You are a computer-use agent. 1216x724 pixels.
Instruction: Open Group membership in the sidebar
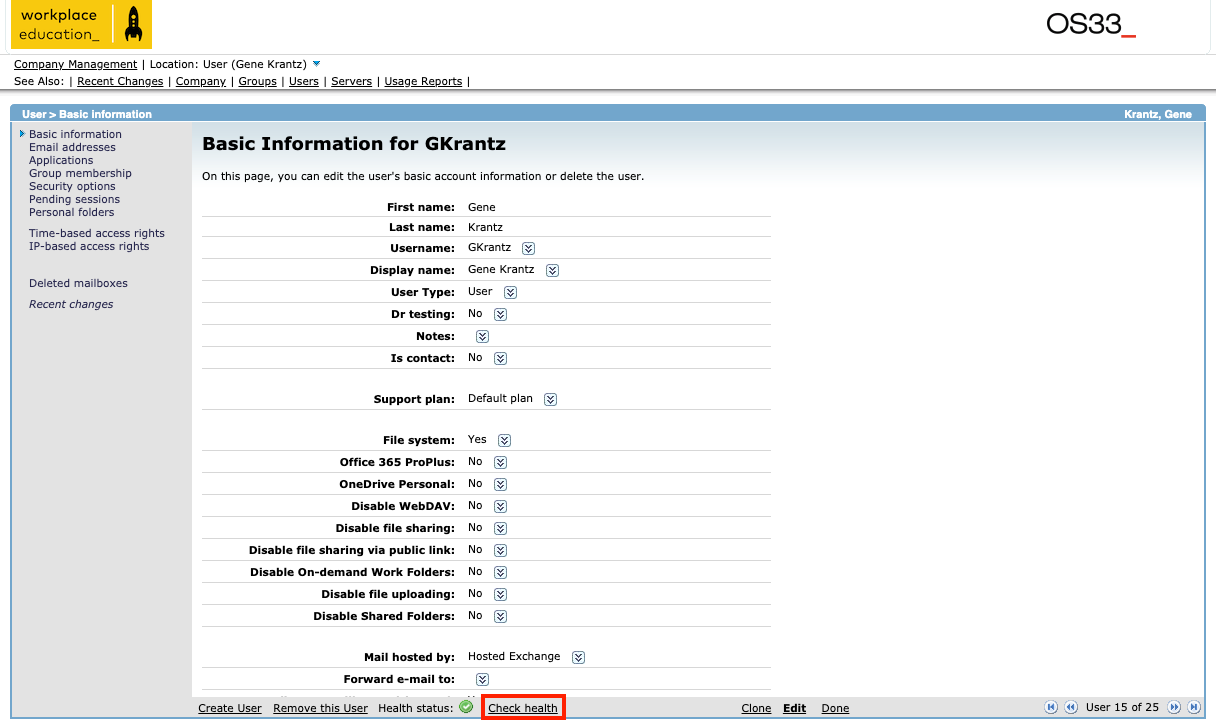(x=80, y=173)
